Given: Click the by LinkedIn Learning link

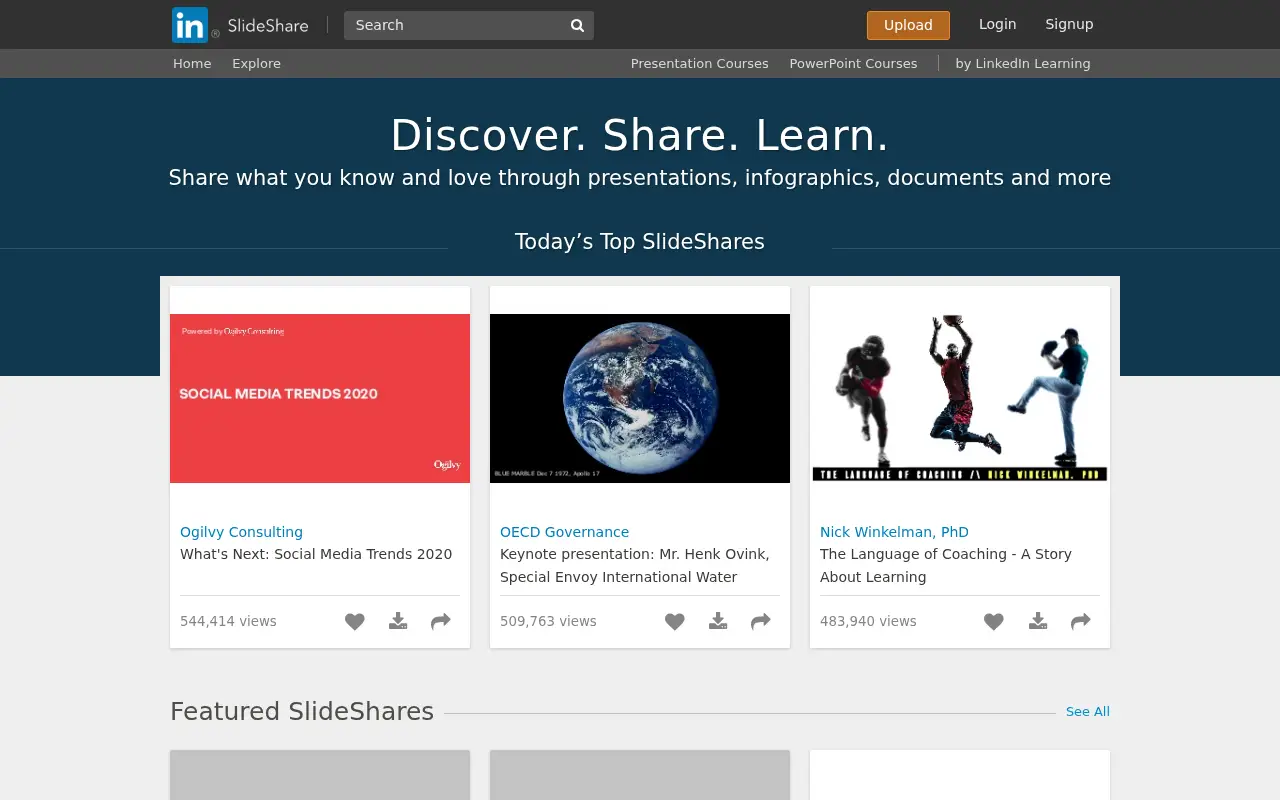Looking at the screenshot, I should tap(1023, 63).
